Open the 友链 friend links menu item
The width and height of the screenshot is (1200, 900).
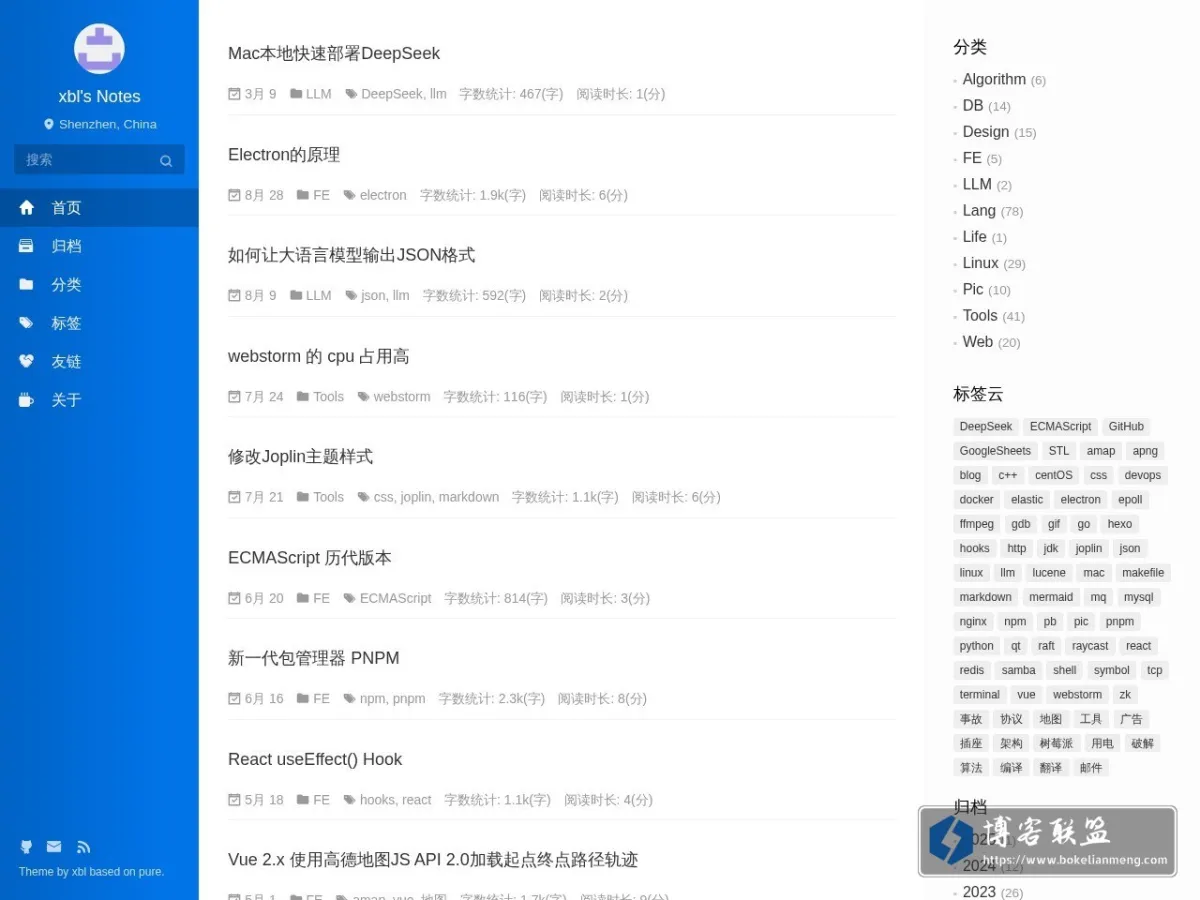[x=99, y=362]
